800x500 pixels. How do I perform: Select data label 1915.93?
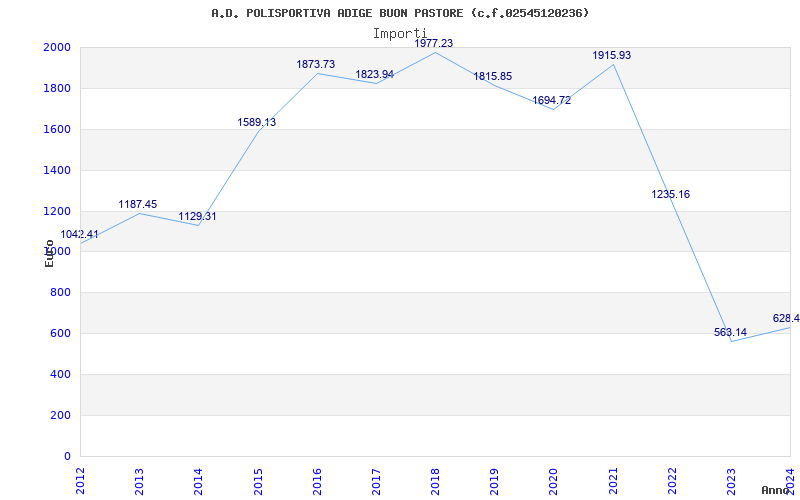[x=612, y=56]
